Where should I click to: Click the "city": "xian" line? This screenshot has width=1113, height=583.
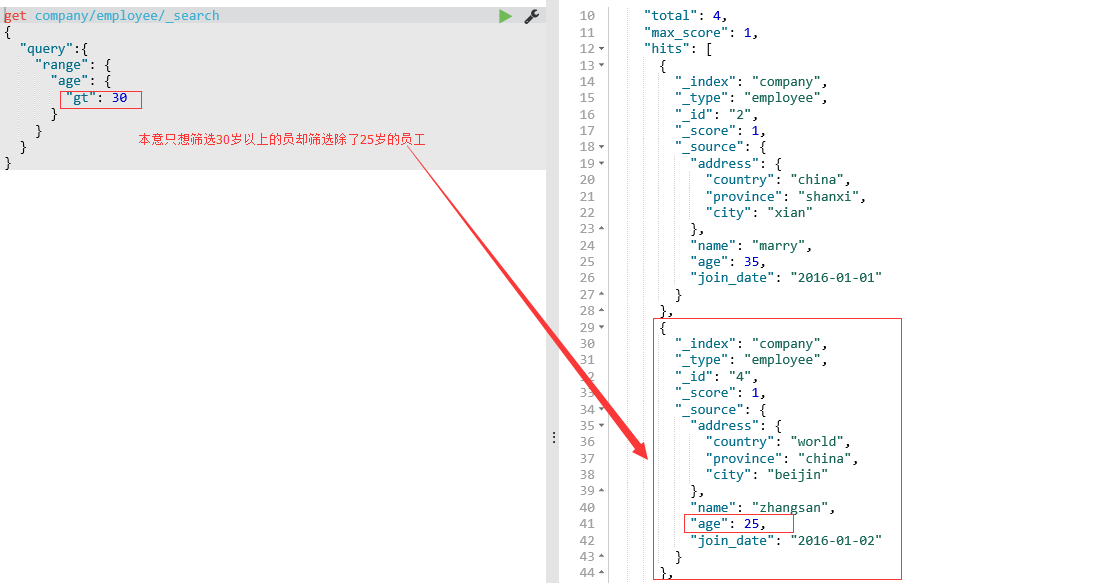click(759, 213)
